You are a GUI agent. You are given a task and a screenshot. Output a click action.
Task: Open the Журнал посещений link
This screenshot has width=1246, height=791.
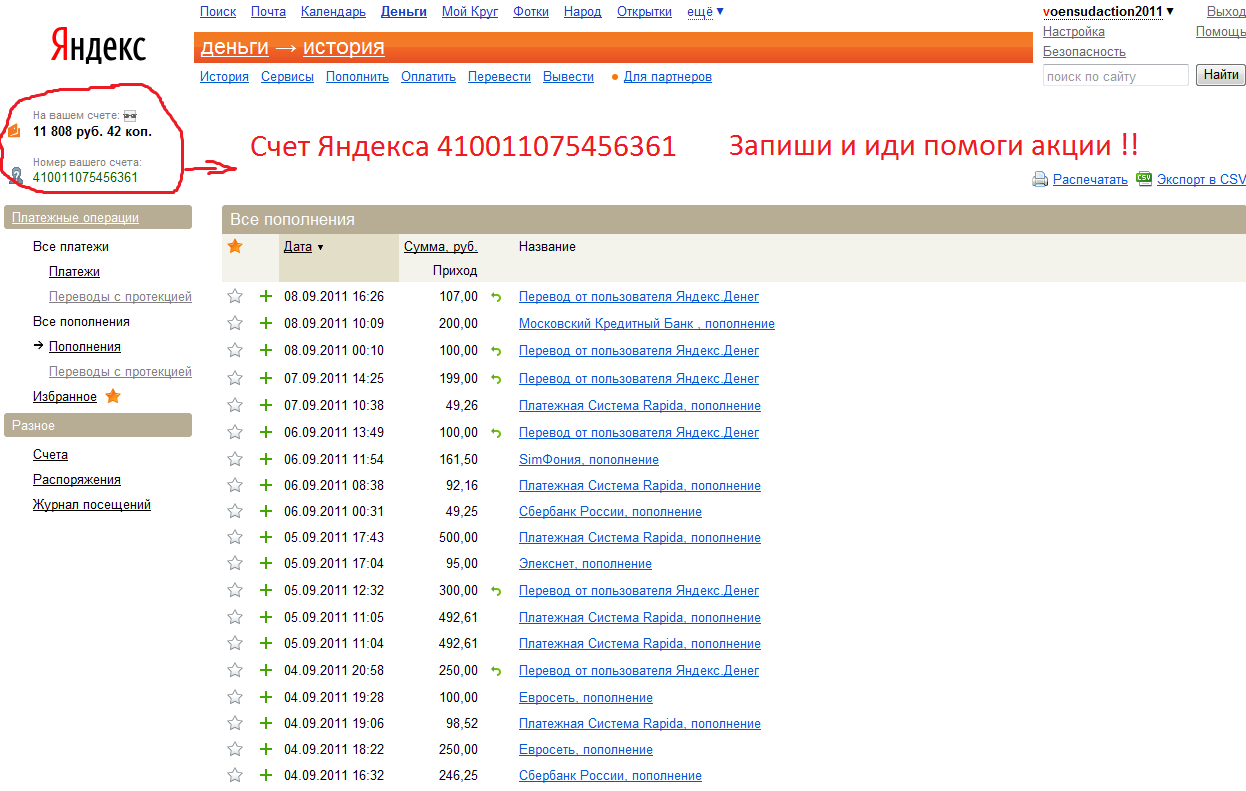click(x=92, y=505)
